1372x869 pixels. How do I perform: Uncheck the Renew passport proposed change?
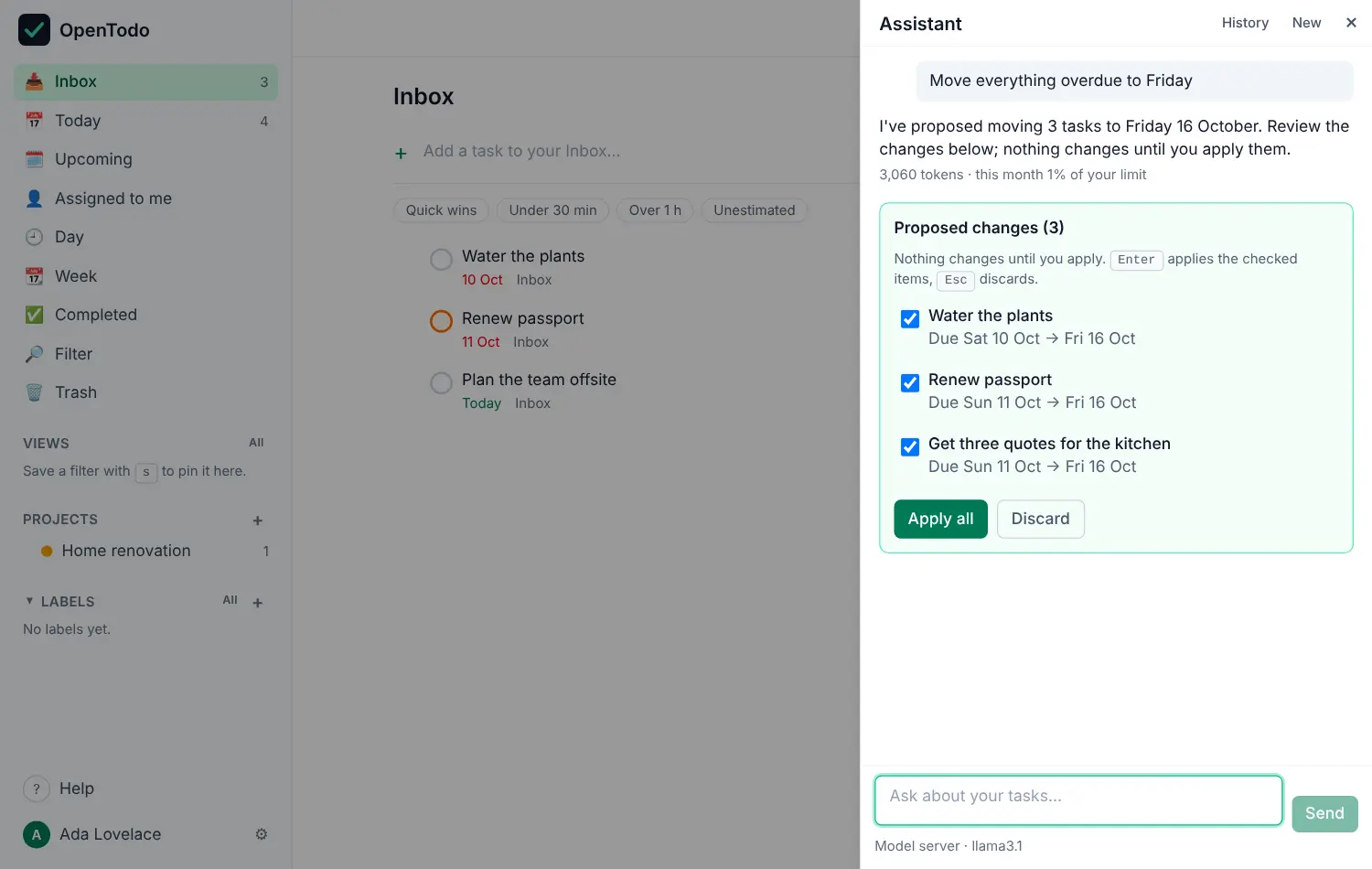click(910, 383)
